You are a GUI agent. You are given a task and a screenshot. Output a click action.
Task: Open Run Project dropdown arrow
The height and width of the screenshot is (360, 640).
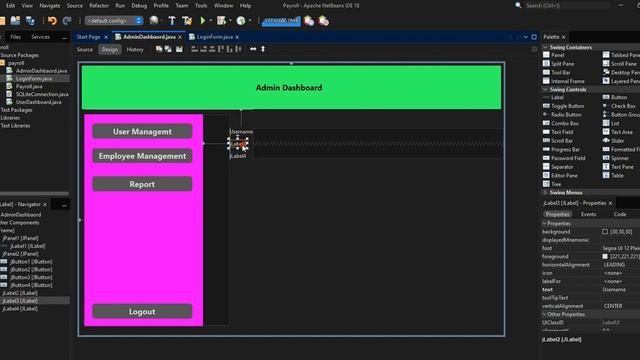pos(211,21)
